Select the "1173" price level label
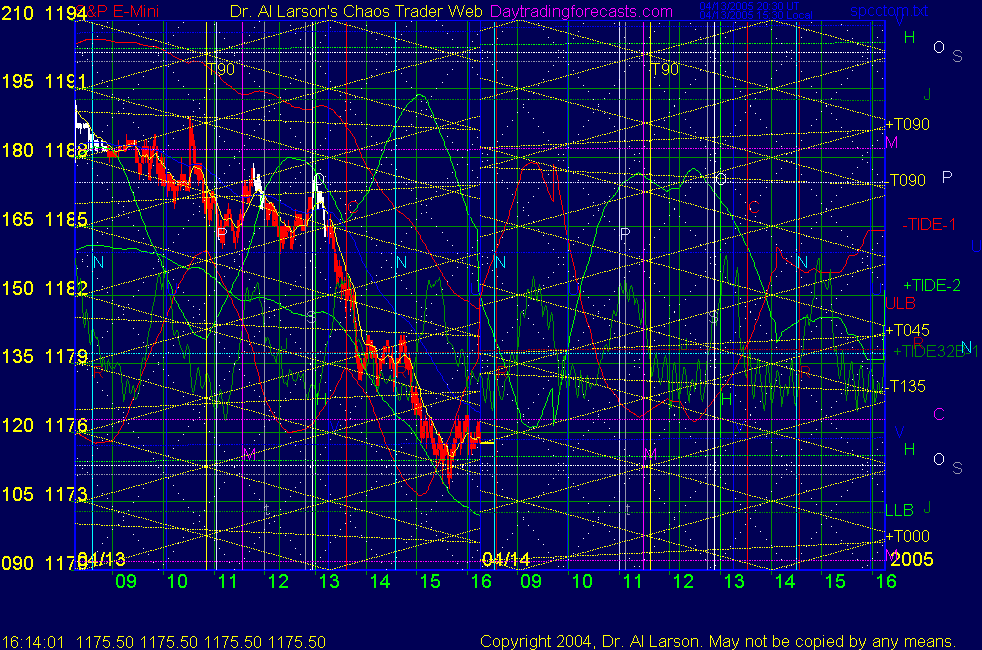This screenshot has width=982, height=650. coord(66,494)
